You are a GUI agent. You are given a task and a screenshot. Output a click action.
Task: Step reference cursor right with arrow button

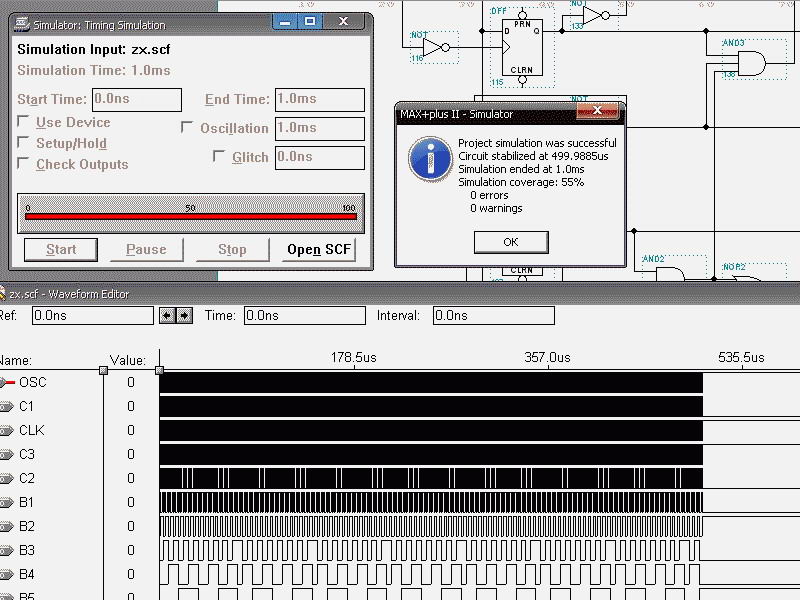click(x=184, y=316)
